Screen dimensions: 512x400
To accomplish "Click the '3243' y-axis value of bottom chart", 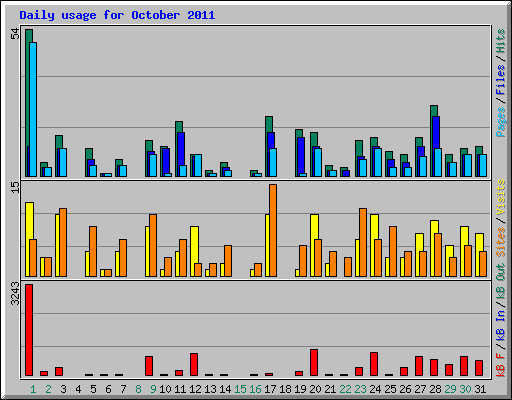I will coord(15,294).
